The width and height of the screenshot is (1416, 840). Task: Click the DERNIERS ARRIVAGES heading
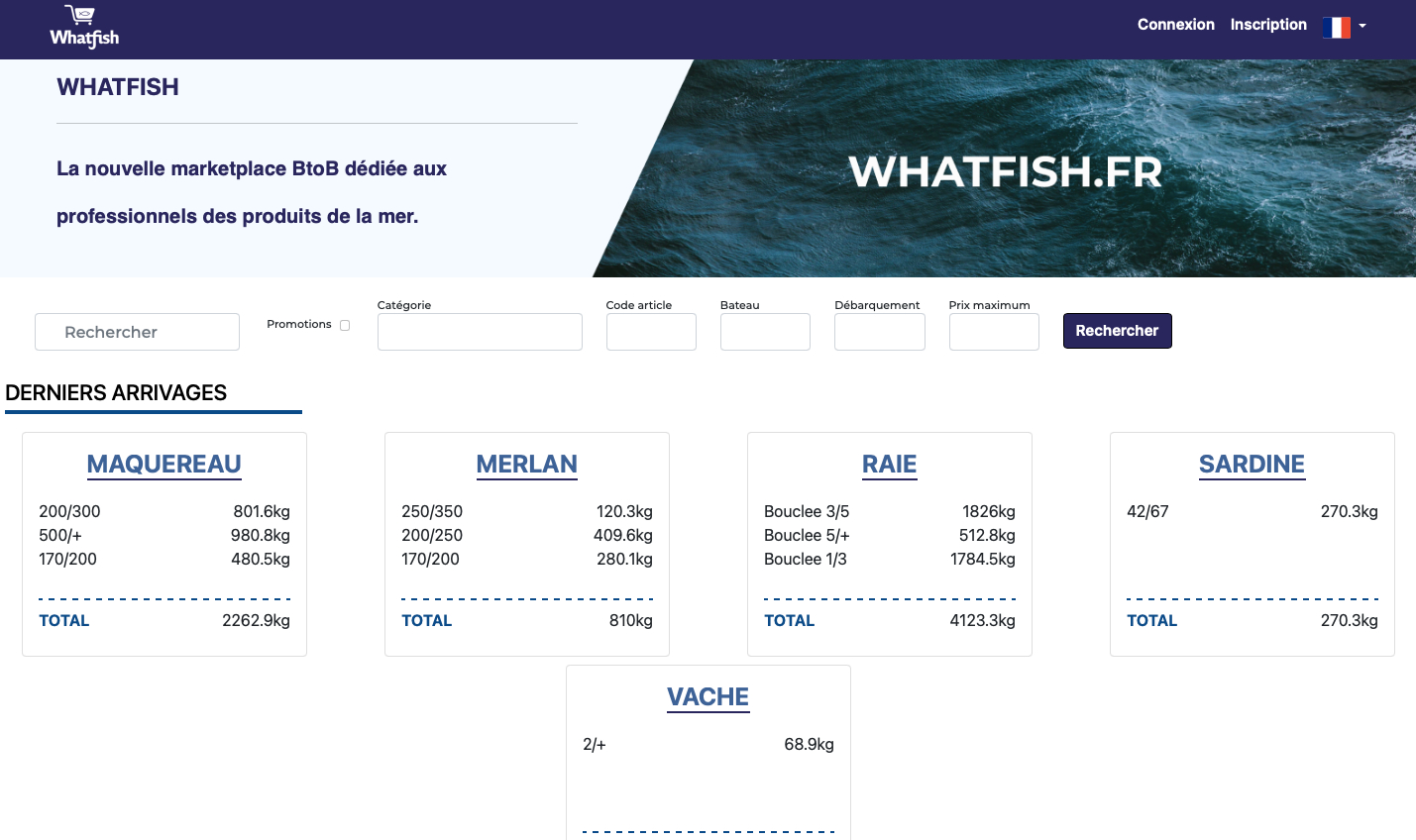pyautogui.click(x=117, y=393)
